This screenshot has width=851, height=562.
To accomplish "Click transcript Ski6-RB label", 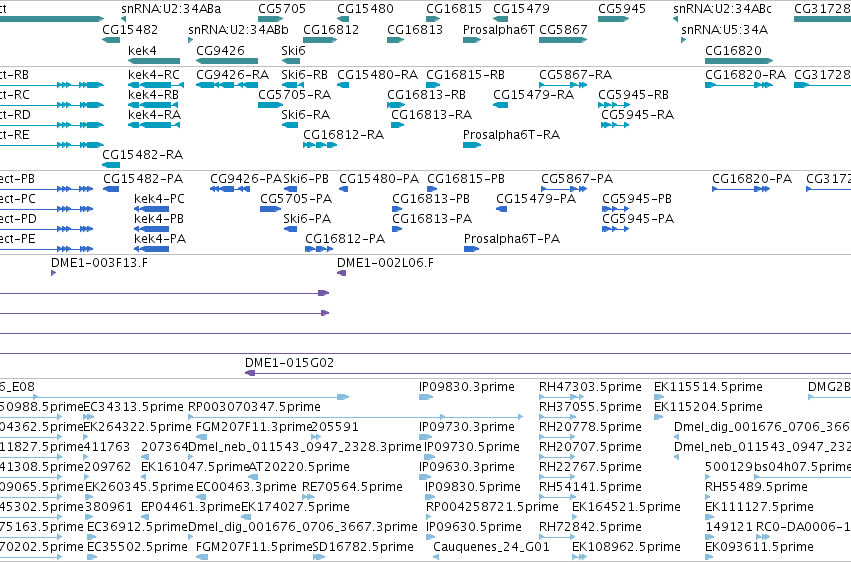I will [304, 74].
